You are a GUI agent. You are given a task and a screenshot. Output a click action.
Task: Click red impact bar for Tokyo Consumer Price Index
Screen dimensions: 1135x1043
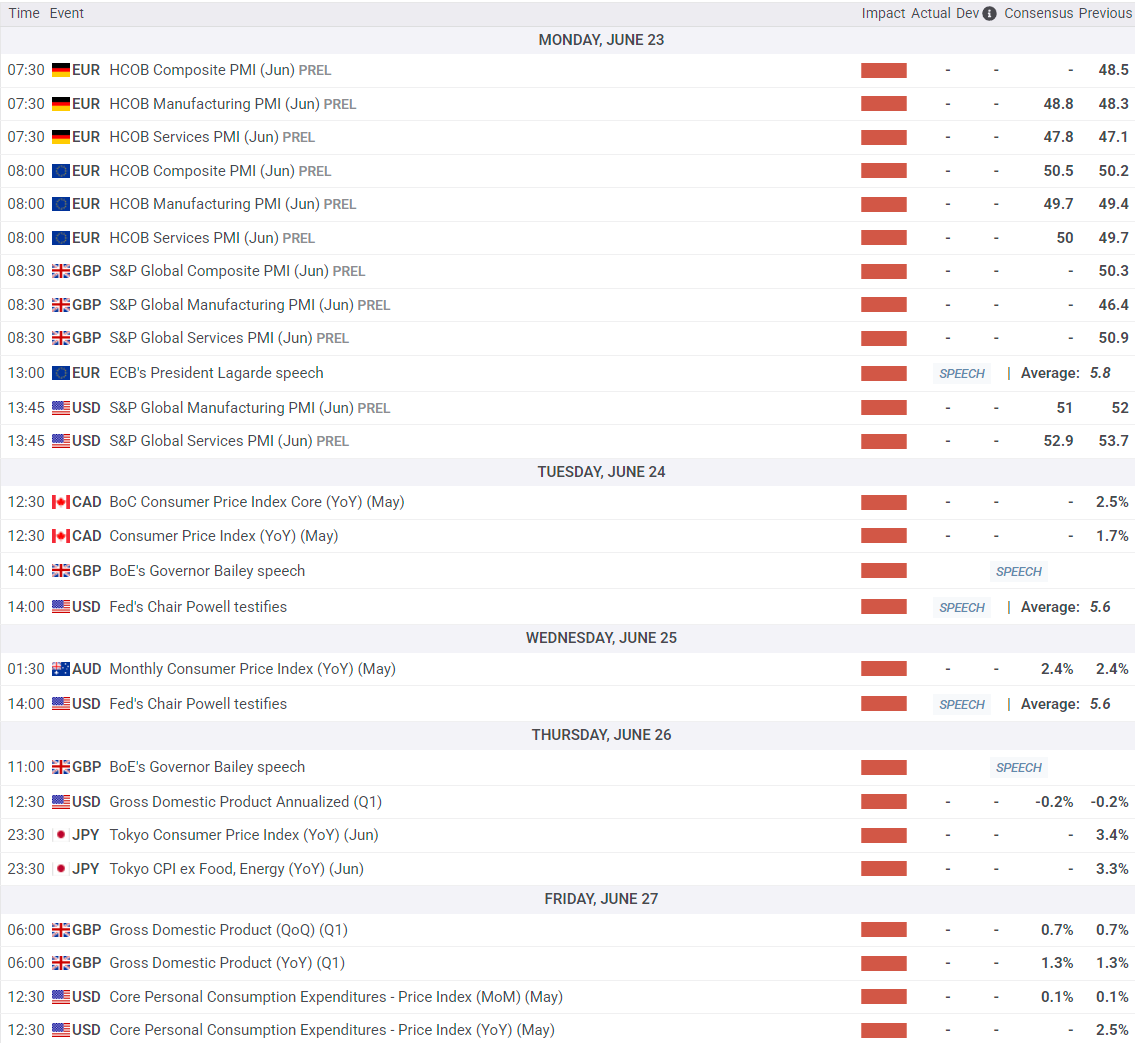coord(884,836)
